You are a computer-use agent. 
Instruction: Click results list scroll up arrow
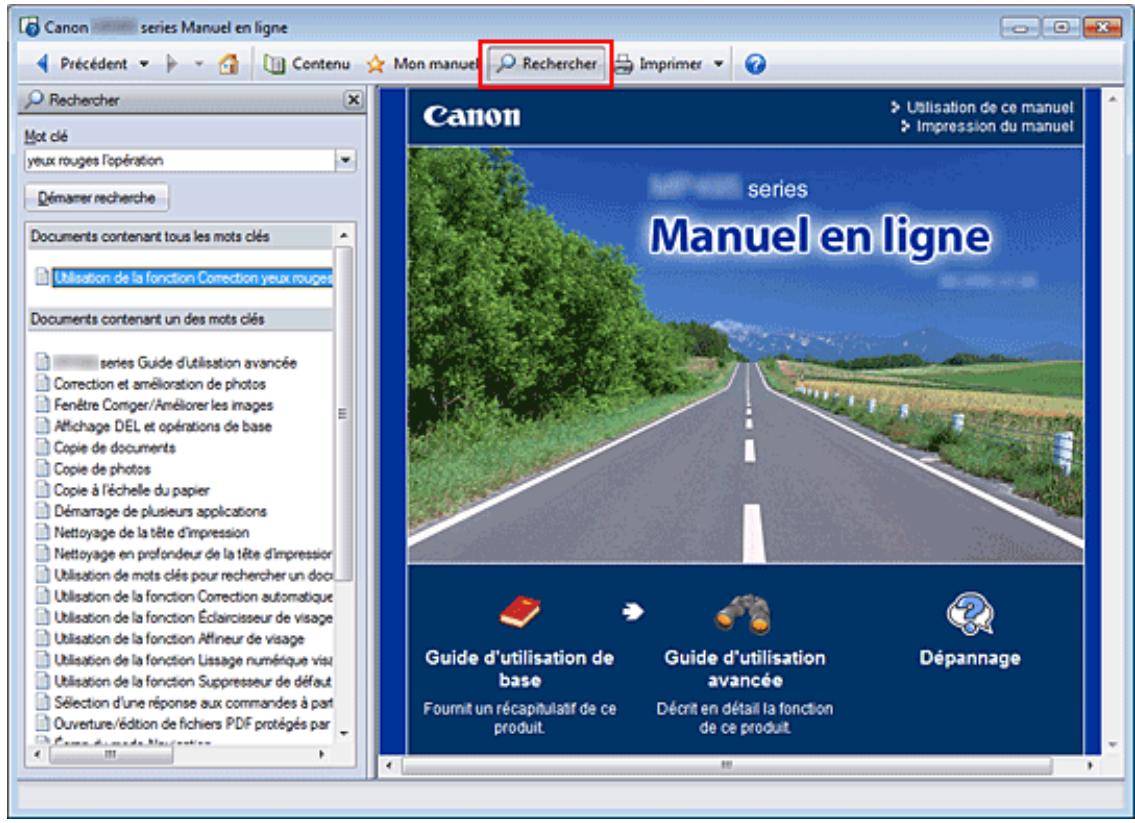tap(344, 236)
